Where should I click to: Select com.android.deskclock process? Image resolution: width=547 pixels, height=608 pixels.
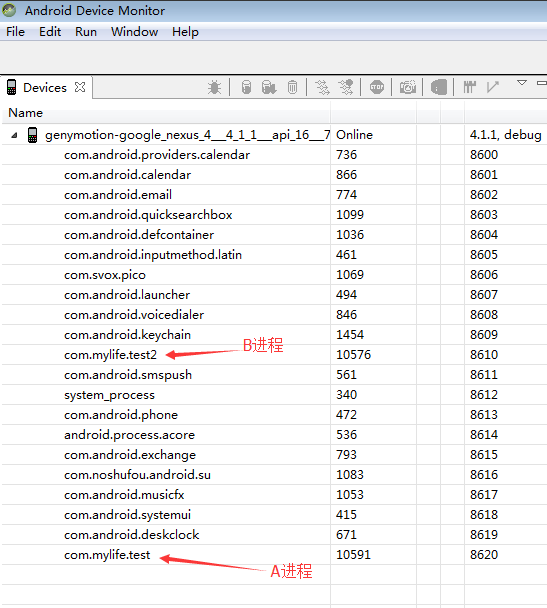point(273,535)
